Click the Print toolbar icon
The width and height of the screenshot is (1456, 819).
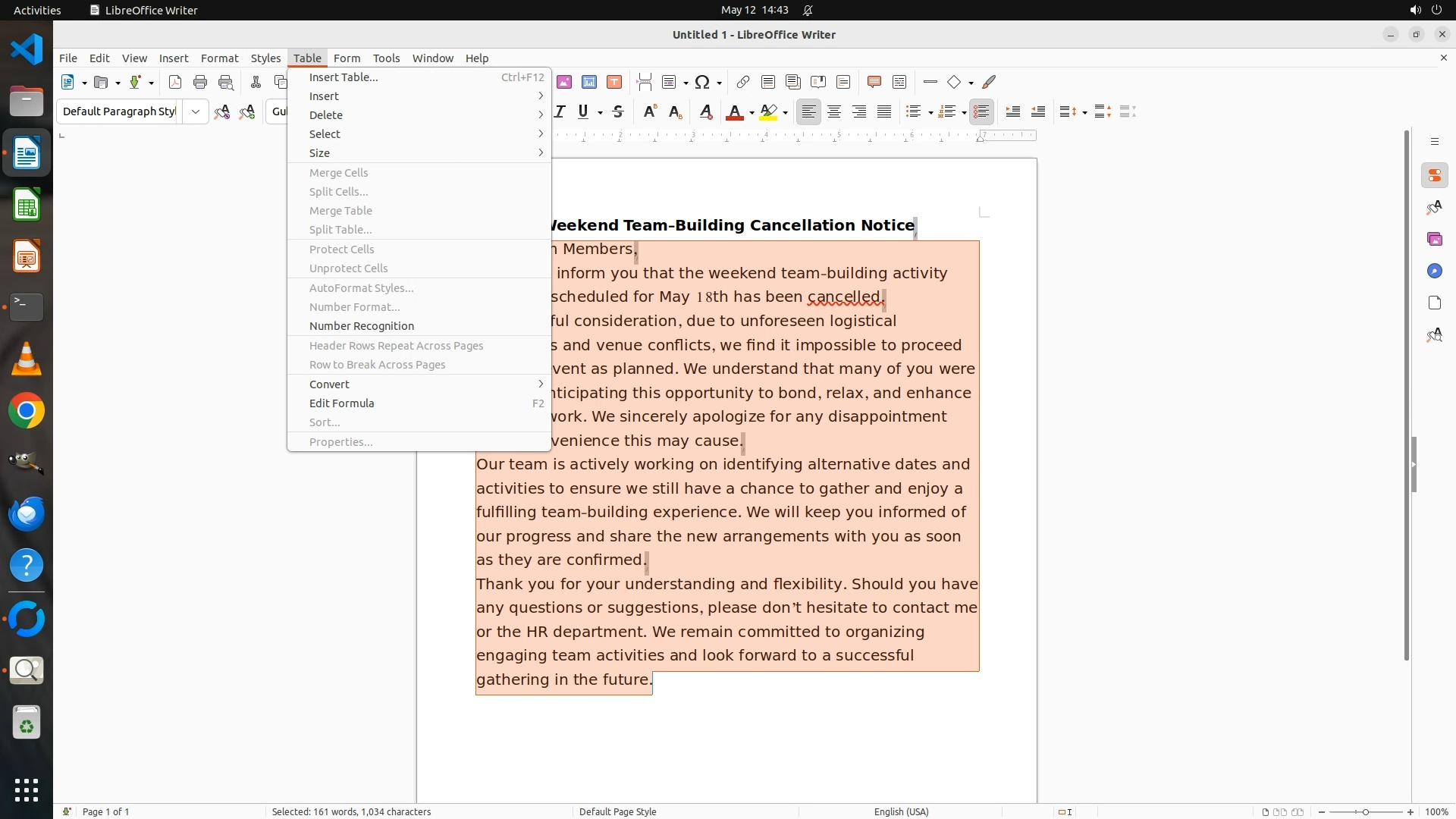200,82
